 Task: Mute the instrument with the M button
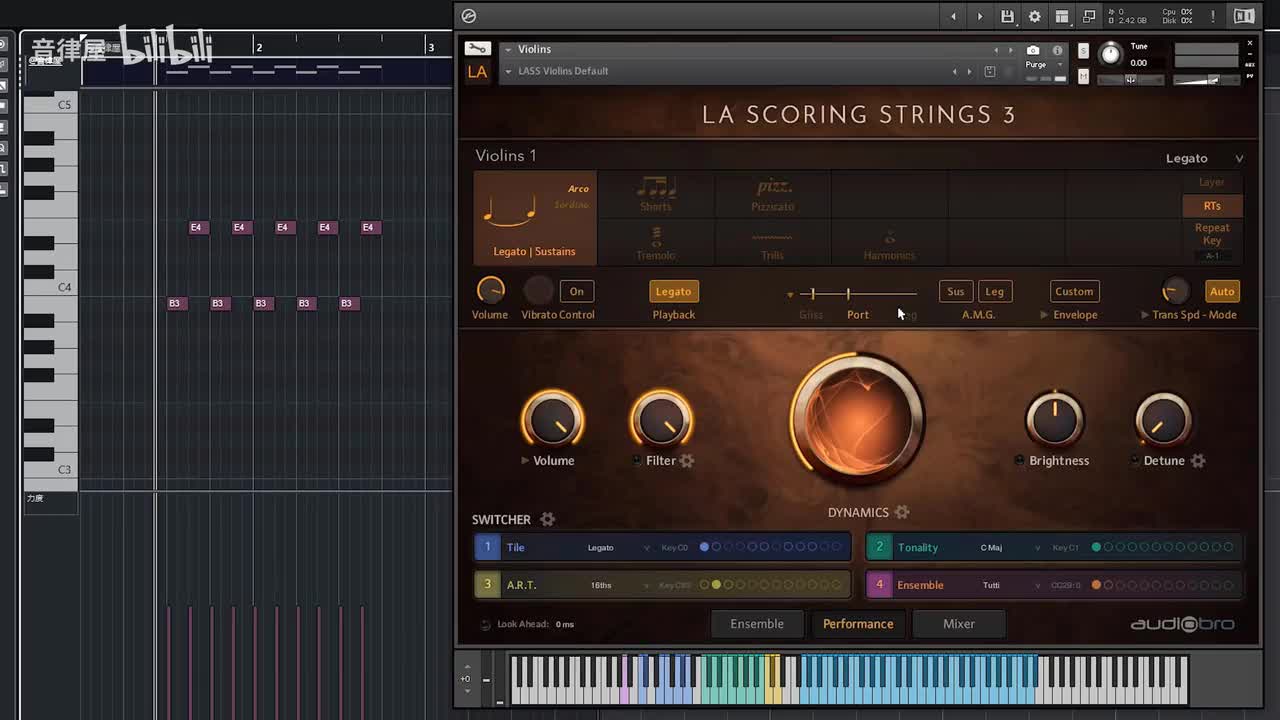coord(1083,76)
